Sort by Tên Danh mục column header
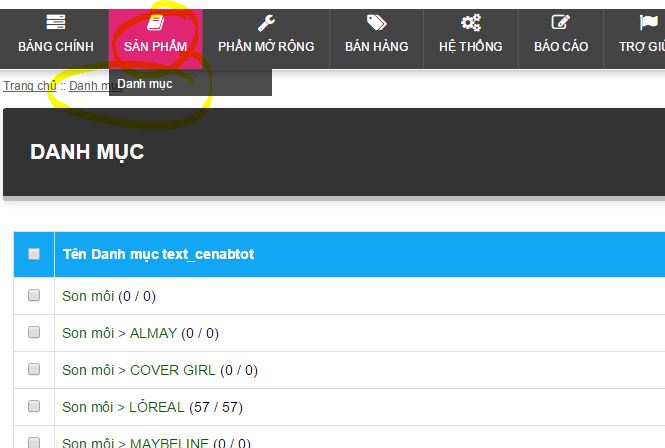Screen dimensions: 665x448 [x=158, y=254]
